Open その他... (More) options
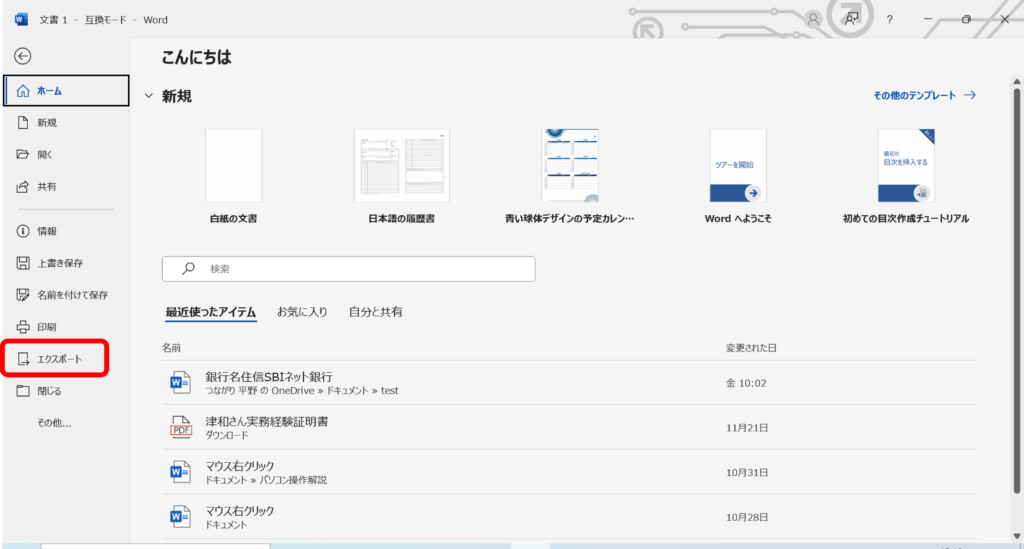Viewport: 1024px width, 549px height. [54, 423]
